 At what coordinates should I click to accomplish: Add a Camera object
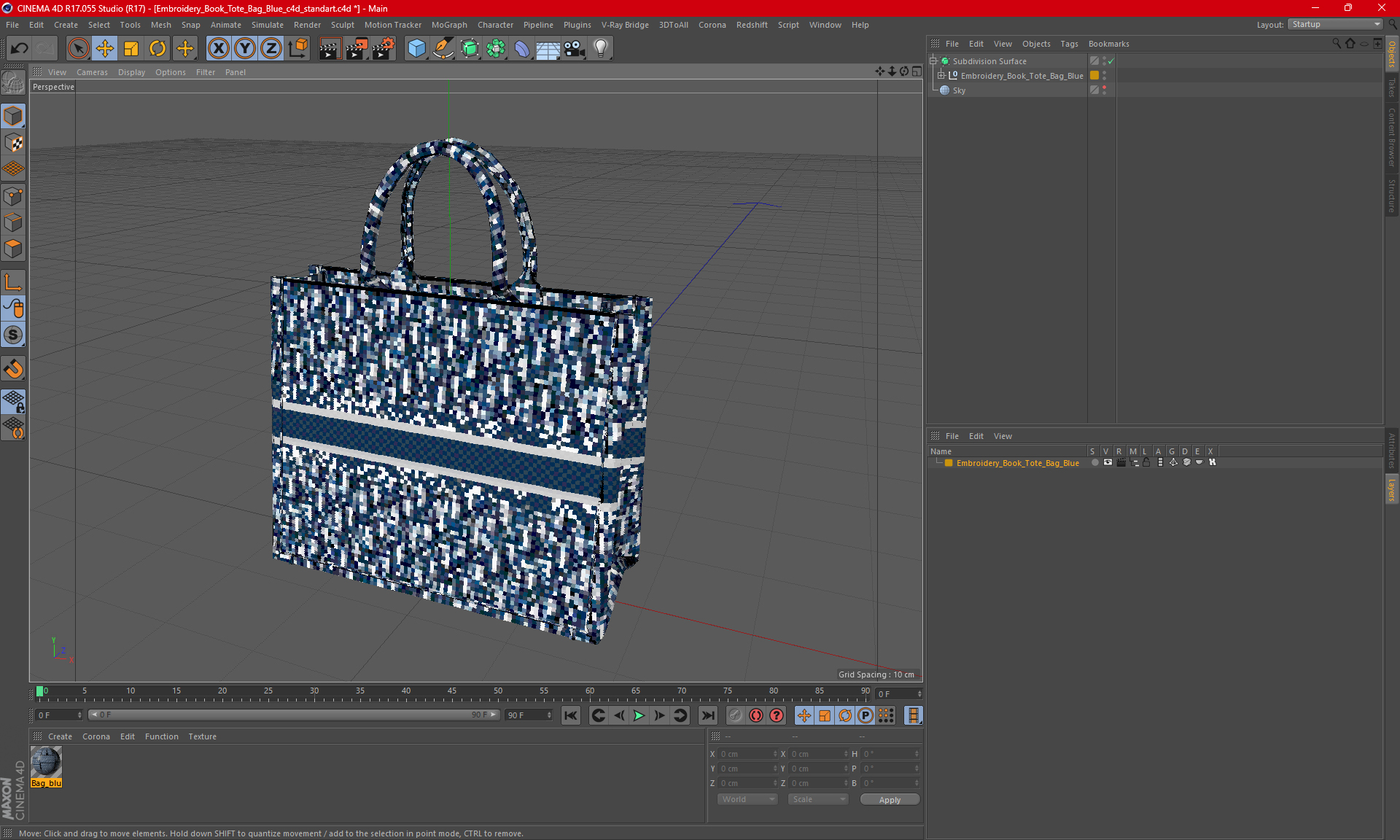coord(575,49)
